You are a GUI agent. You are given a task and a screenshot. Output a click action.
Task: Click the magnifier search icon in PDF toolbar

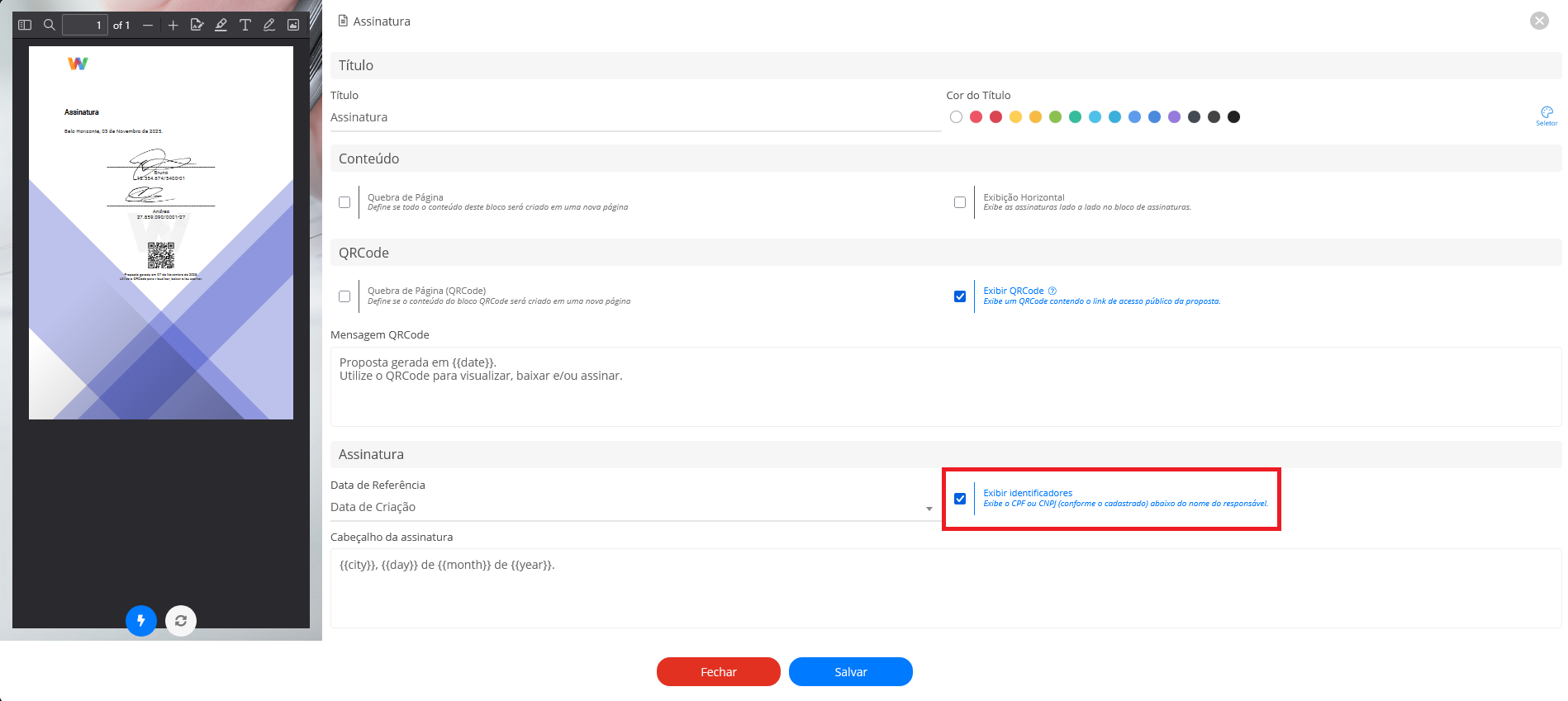(50, 25)
